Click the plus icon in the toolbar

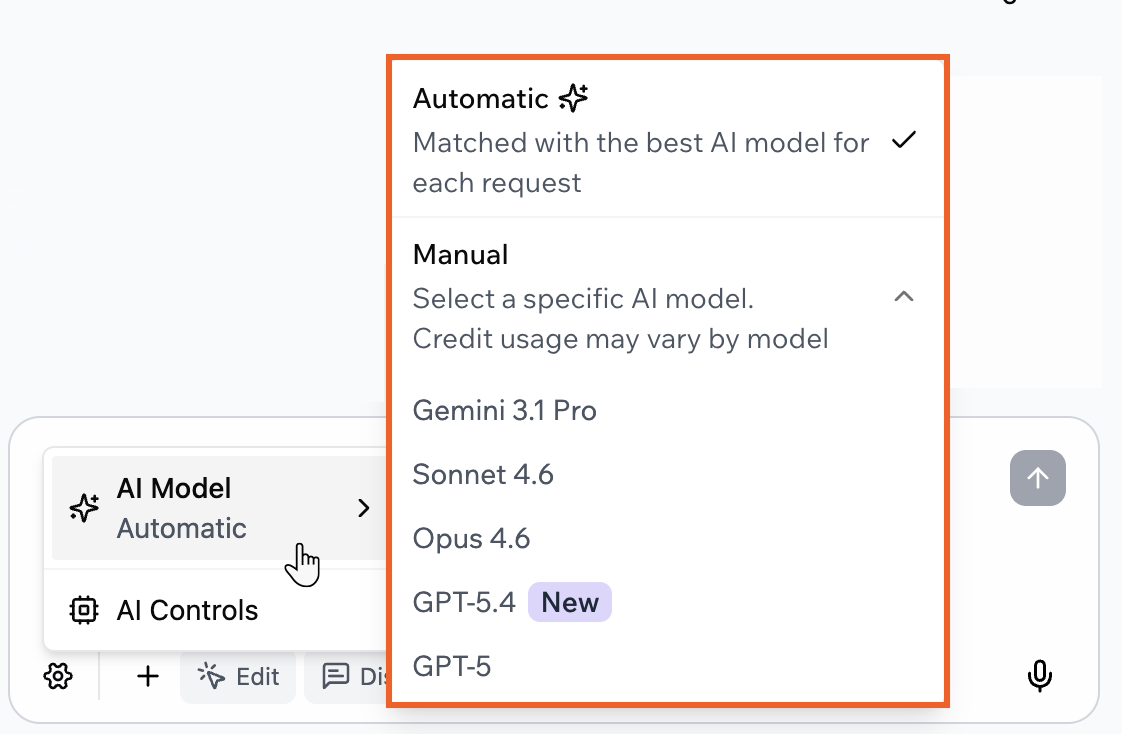tap(147, 676)
